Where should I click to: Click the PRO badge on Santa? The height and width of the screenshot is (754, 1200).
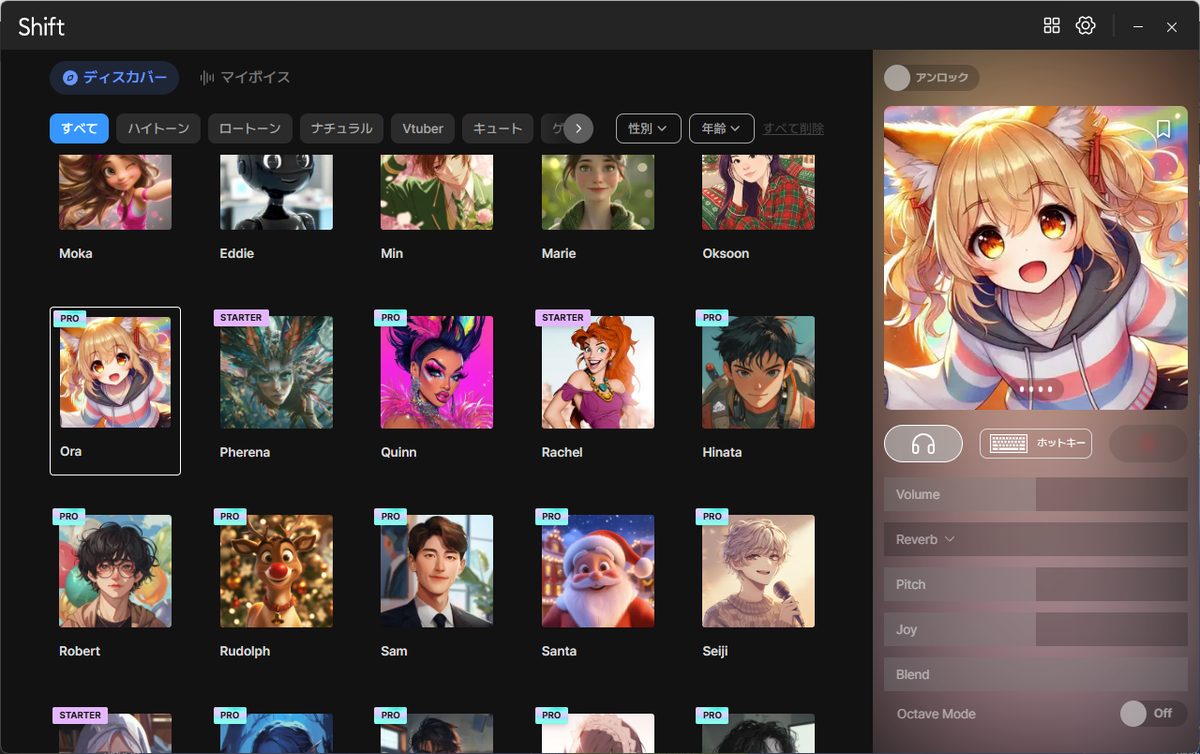pyautogui.click(x=551, y=516)
